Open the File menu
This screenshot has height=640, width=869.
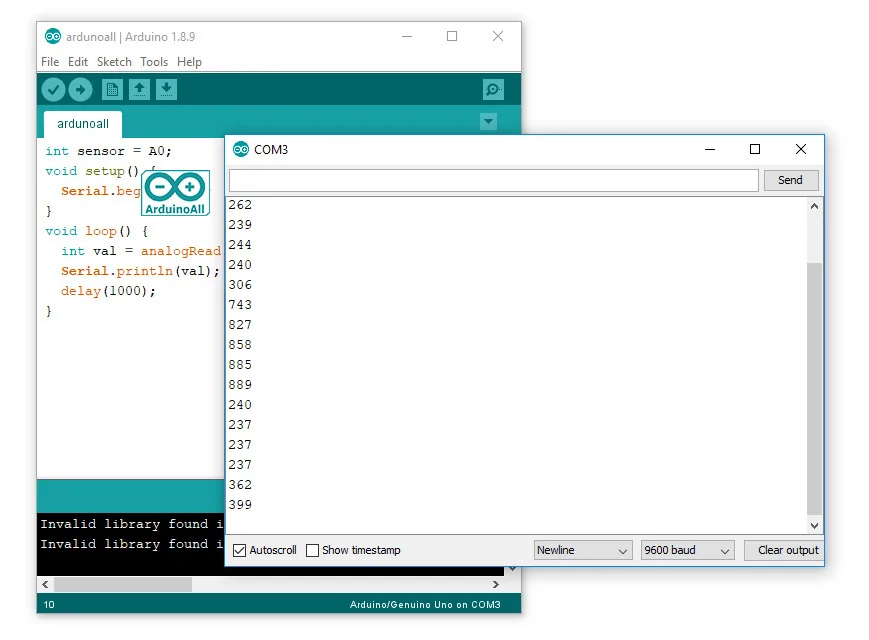point(50,62)
